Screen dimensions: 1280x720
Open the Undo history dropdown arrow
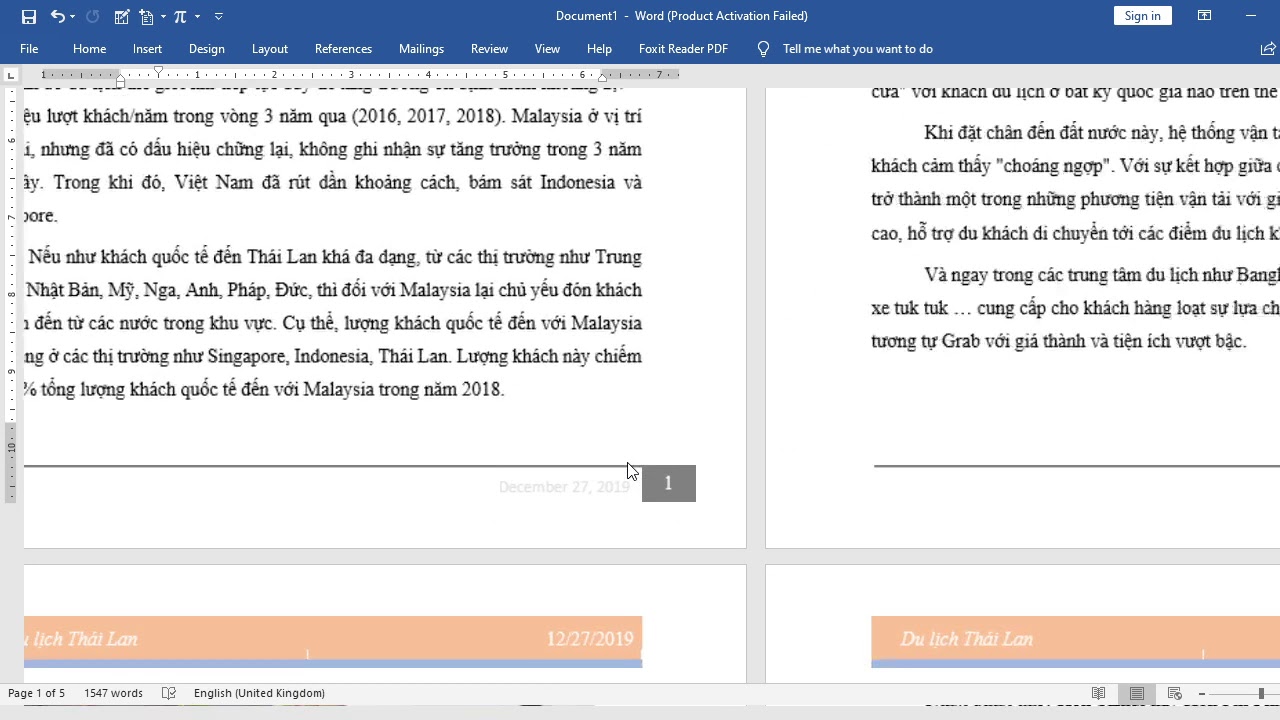tap(73, 16)
